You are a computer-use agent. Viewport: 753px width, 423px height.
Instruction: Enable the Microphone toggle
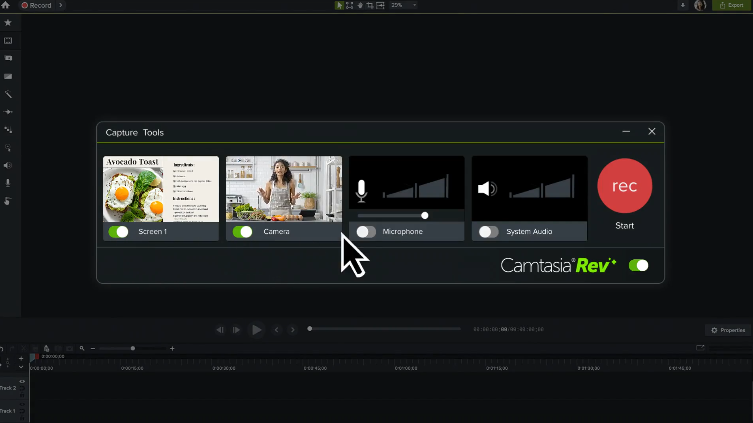366,232
